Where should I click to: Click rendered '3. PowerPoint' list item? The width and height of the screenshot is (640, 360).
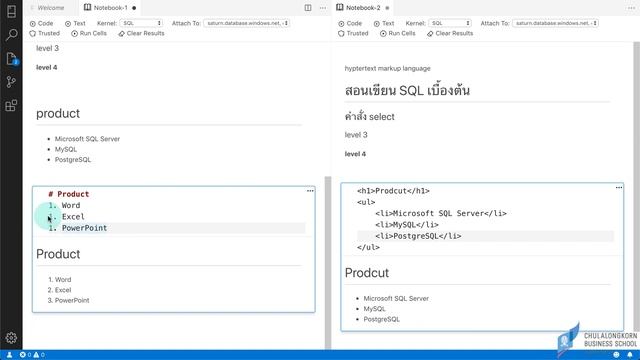(x=68, y=300)
